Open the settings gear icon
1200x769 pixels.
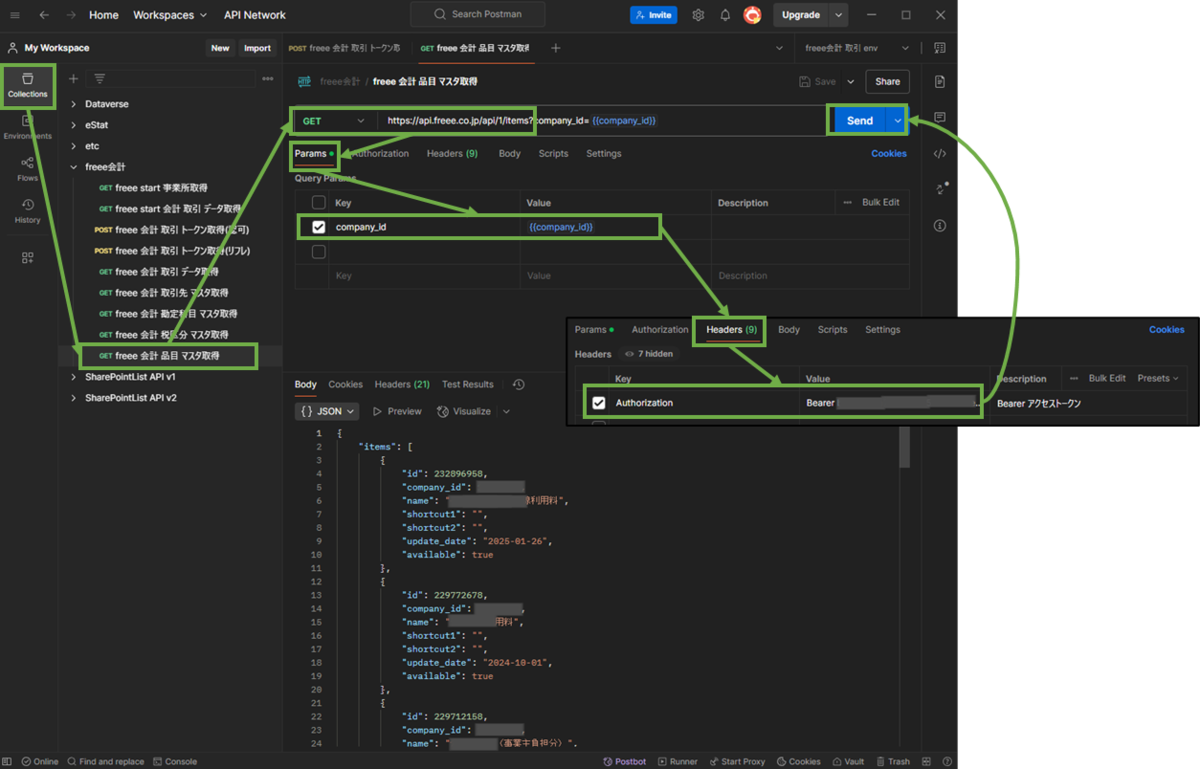coord(698,15)
